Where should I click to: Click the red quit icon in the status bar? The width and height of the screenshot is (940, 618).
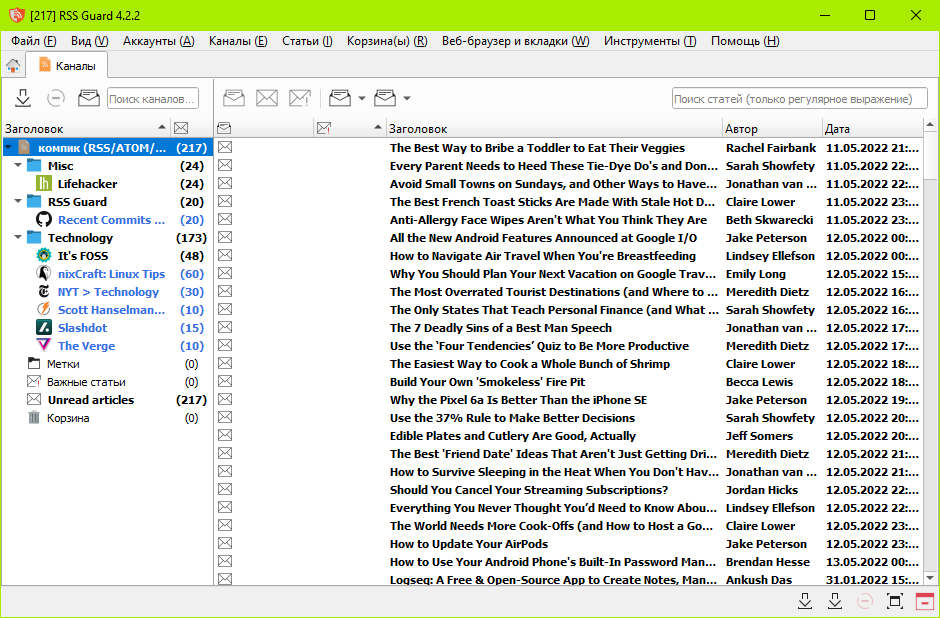click(924, 601)
